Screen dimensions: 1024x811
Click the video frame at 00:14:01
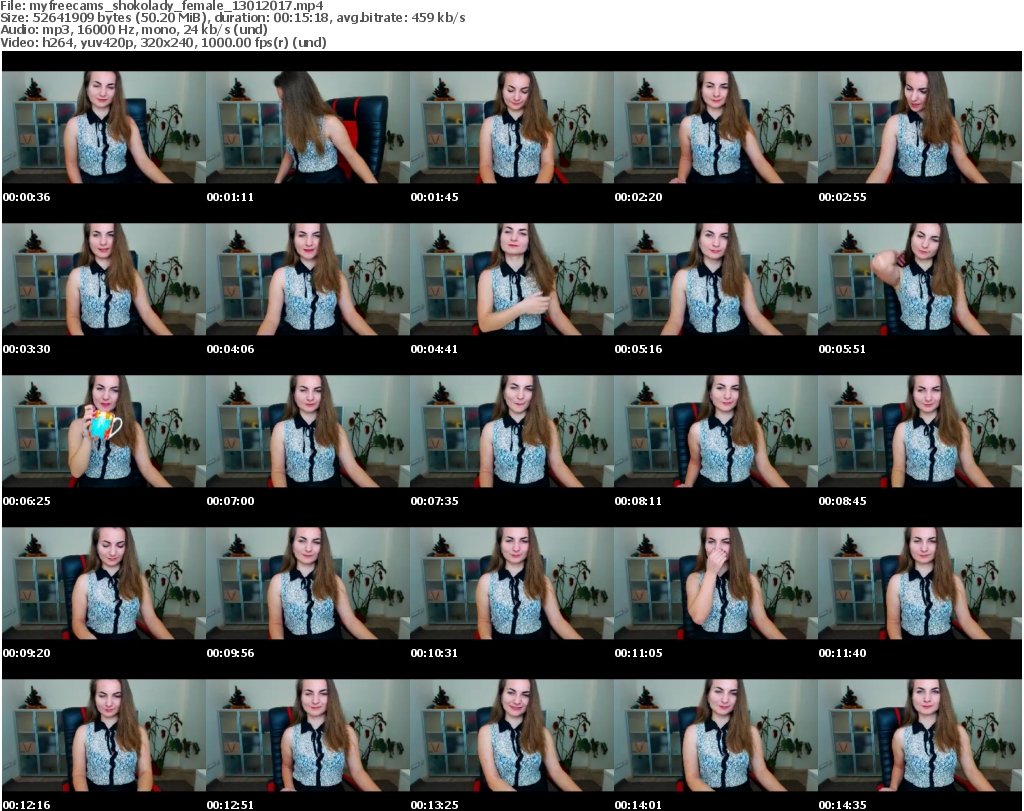[x=716, y=736]
